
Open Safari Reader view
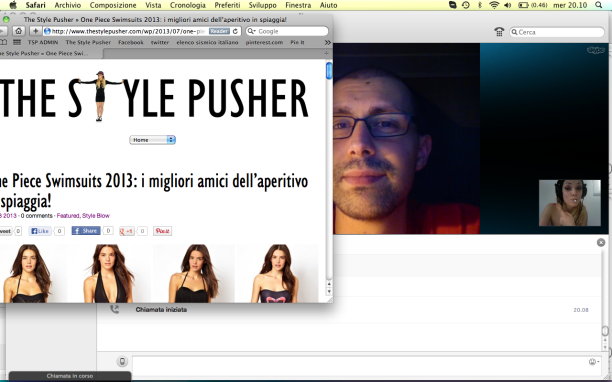pyautogui.click(x=219, y=31)
